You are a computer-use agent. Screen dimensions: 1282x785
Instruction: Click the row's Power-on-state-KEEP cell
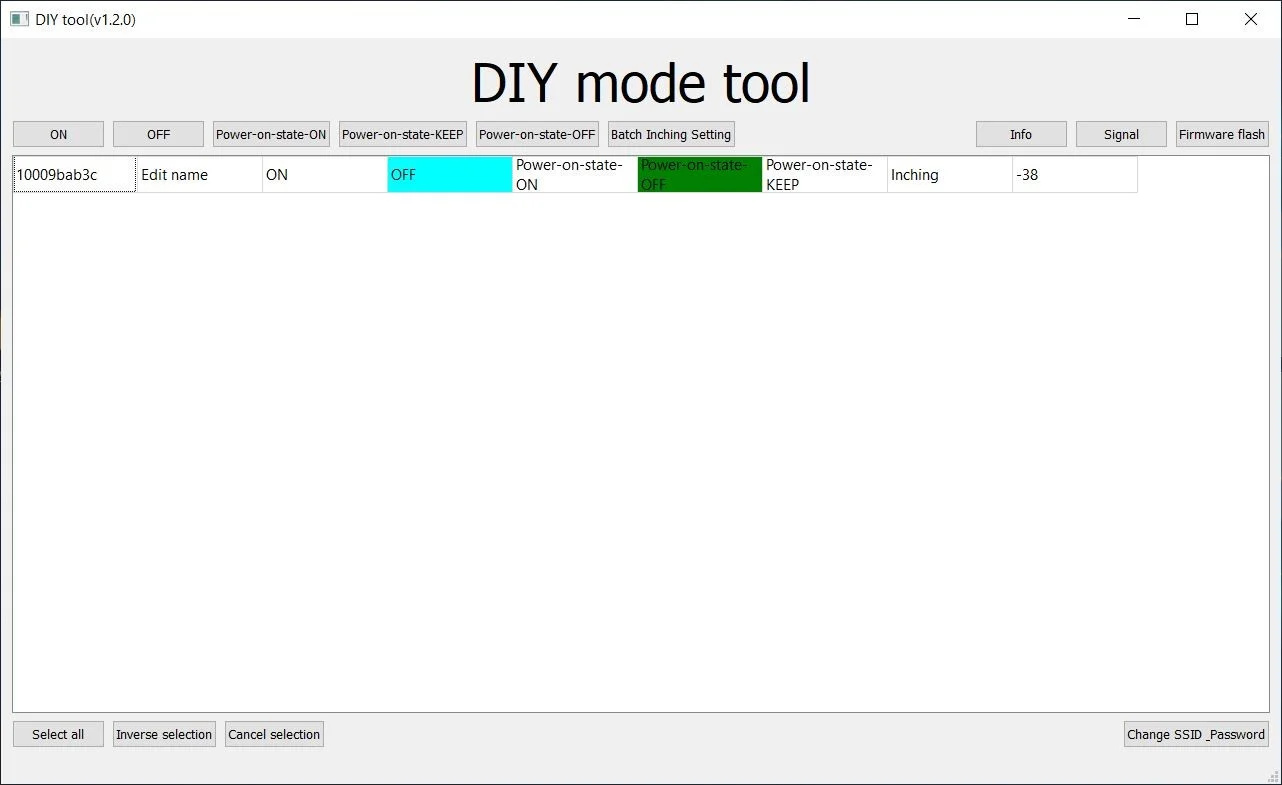pyautogui.click(x=825, y=174)
